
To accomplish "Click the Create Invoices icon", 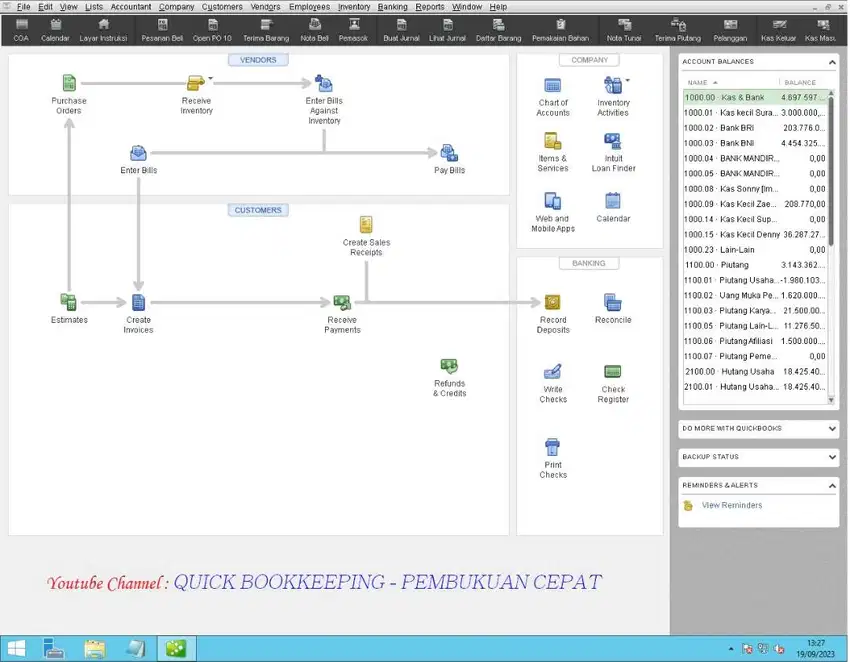I will point(138,303).
